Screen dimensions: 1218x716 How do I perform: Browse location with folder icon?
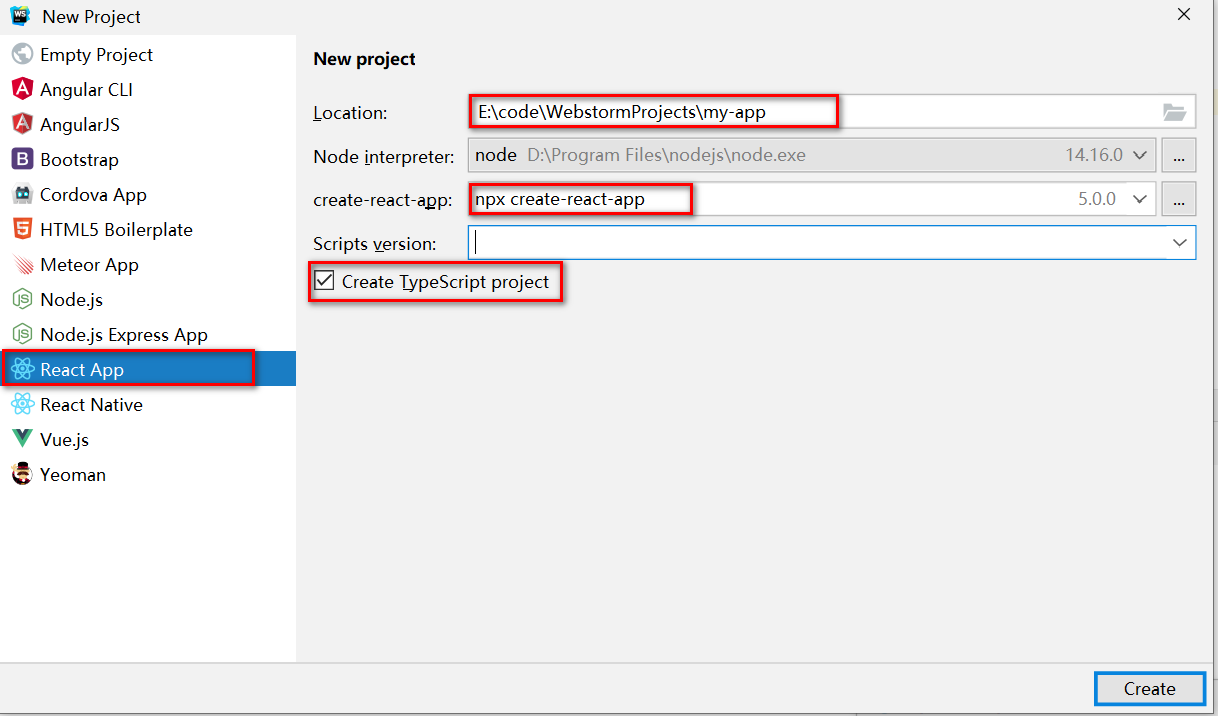pos(1174,112)
